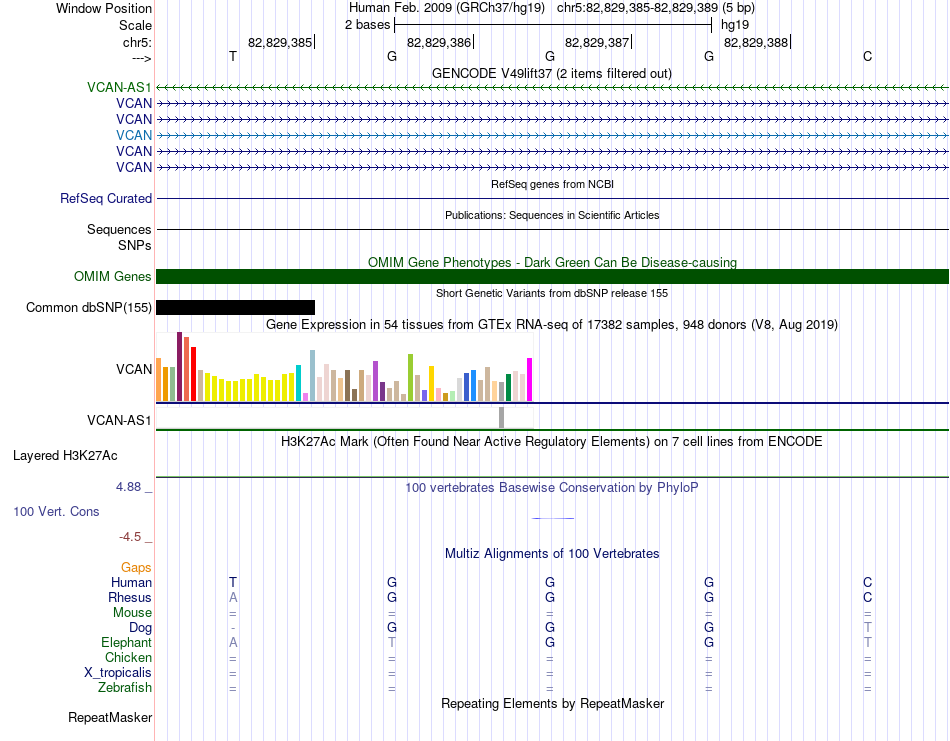Click the Dog species label

click(x=140, y=628)
